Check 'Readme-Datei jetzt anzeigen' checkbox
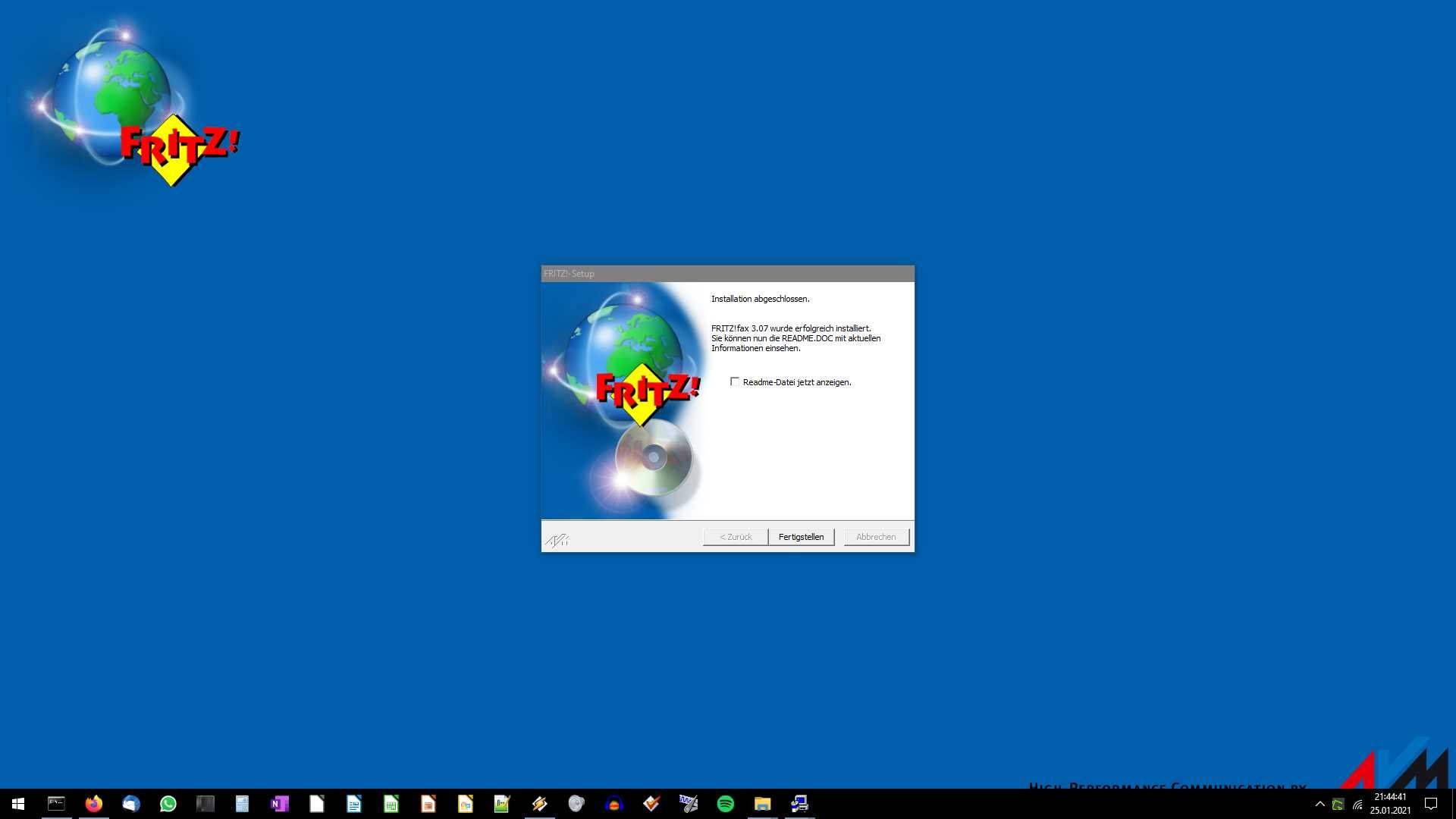The image size is (1456, 819). pyautogui.click(x=734, y=381)
